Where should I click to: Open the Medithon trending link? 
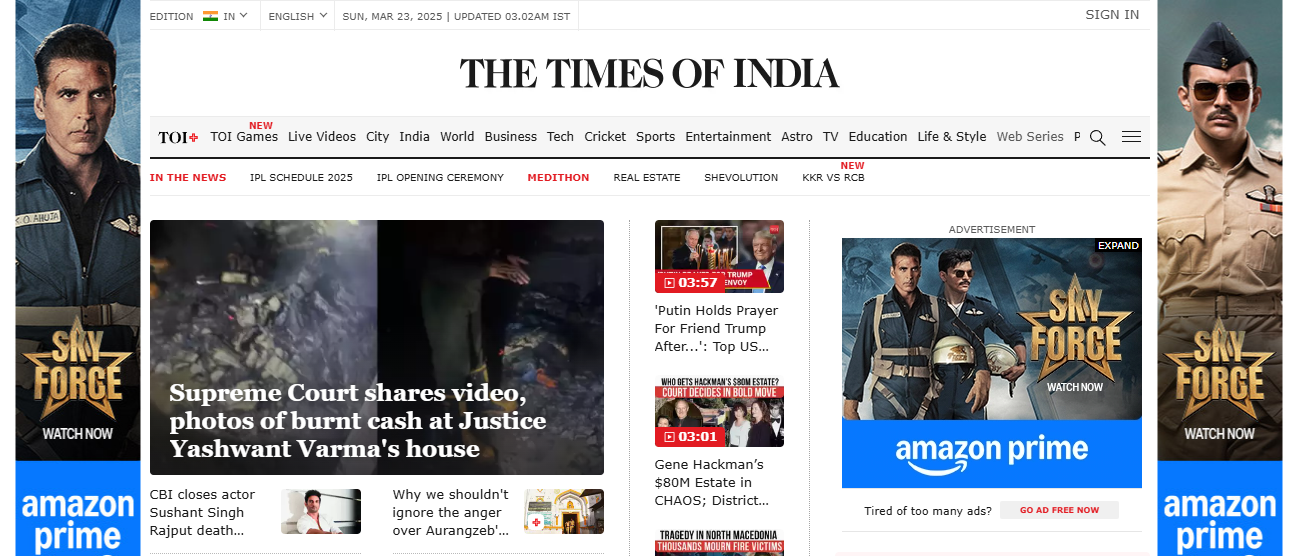point(558,178)
